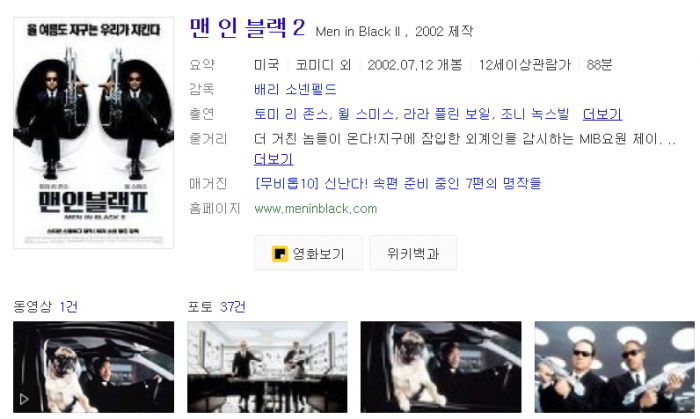Click the yellow icon in 영화보기 button
This screenshot has width=700, height=419.
[279, 253]
